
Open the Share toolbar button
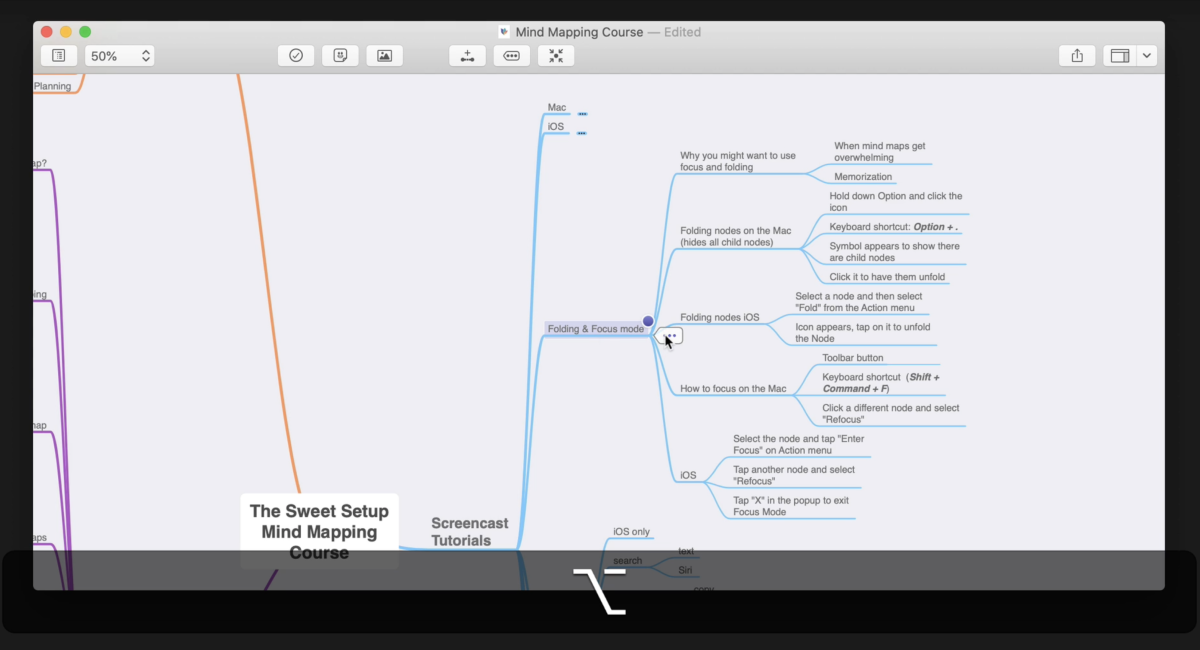click(x=1077, y=56)
